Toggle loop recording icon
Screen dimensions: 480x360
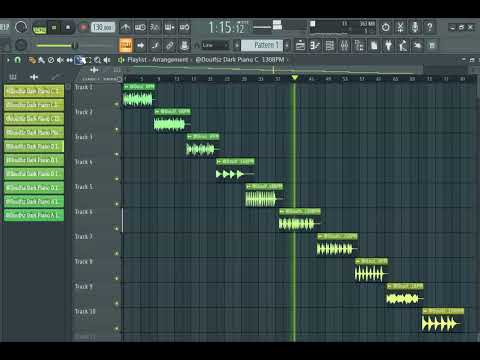184,27
